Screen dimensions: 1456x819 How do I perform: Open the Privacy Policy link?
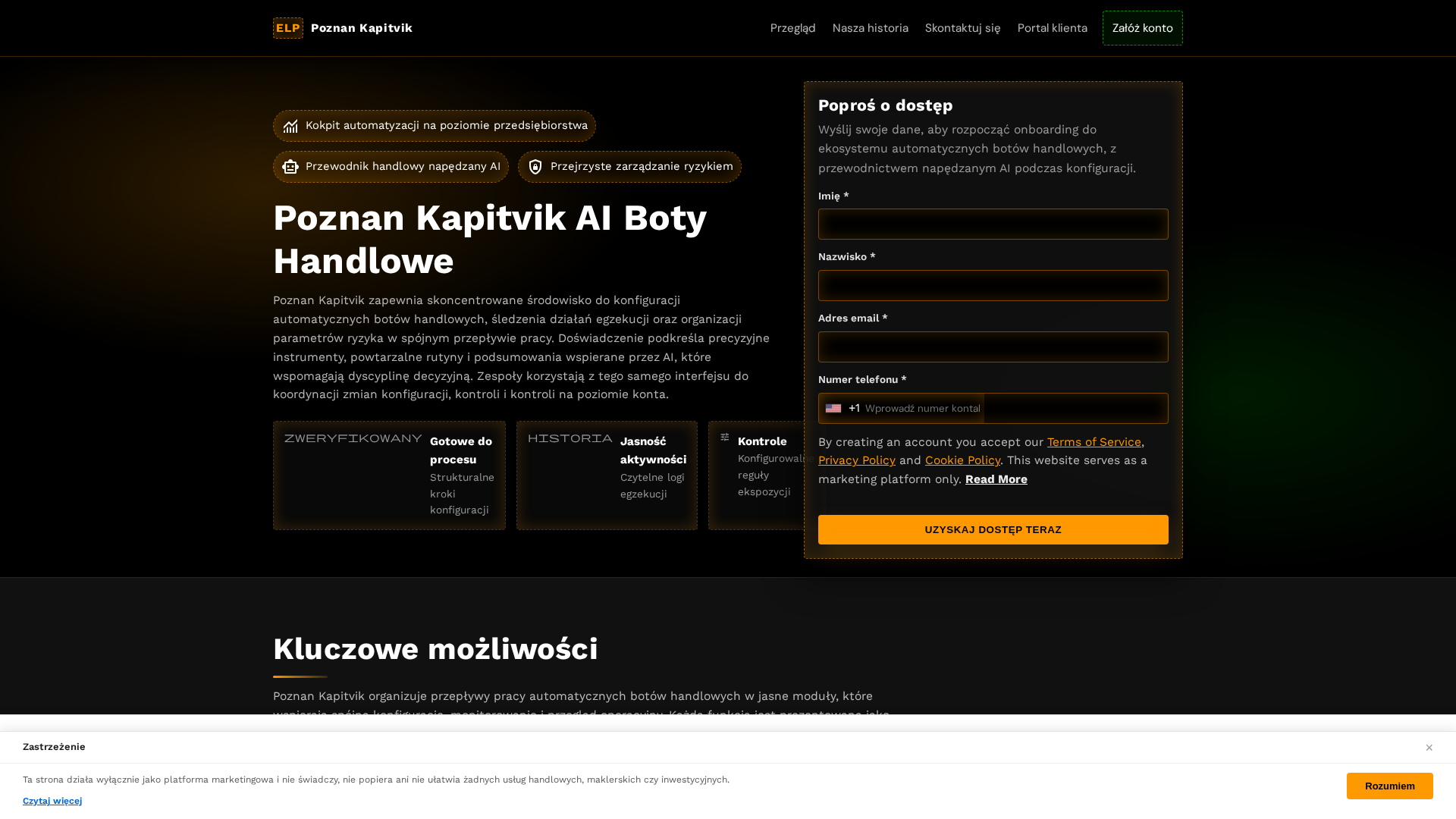point(856,460)
